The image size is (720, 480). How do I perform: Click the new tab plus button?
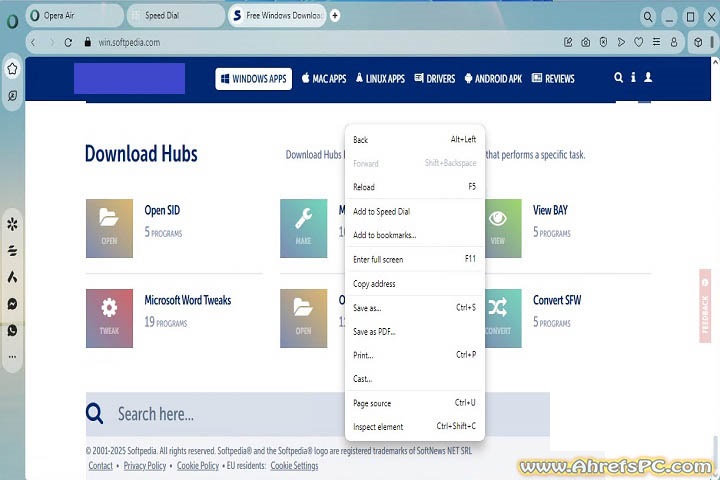pos(335,16)
